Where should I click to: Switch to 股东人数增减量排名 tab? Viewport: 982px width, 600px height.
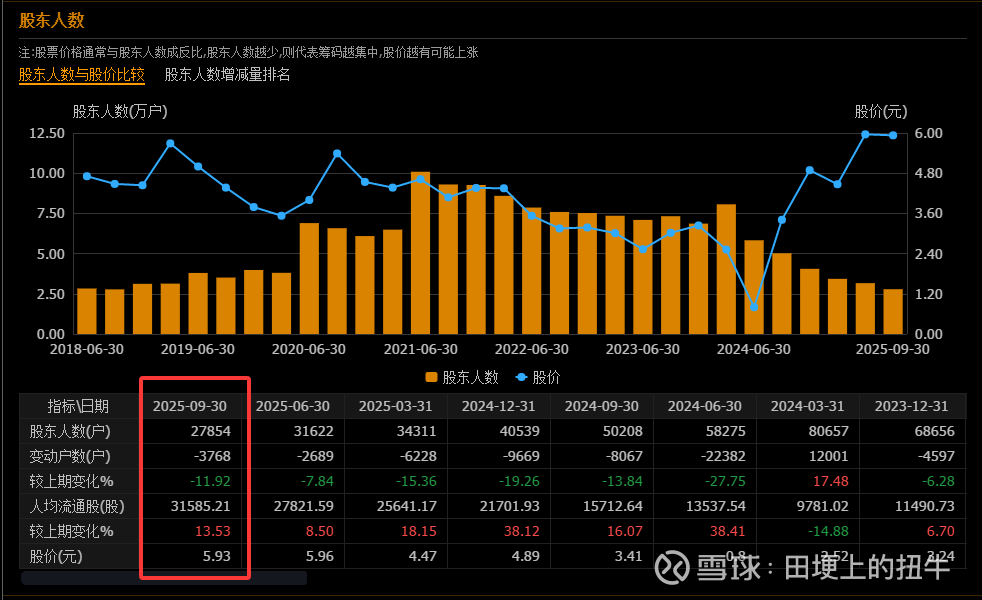(x=227, y=75)
